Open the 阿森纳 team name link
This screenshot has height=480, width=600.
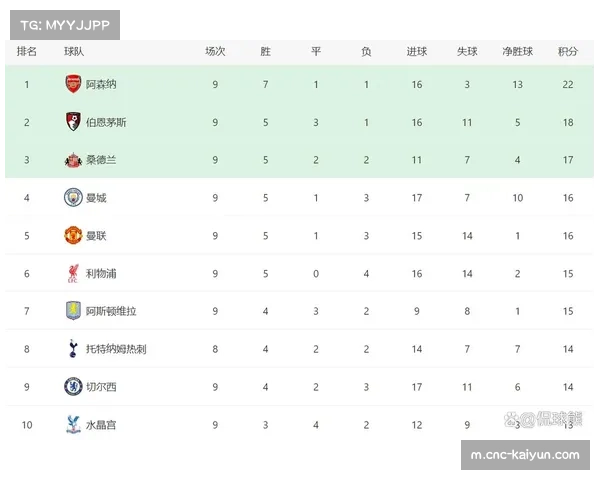click(x=101, y=85)
